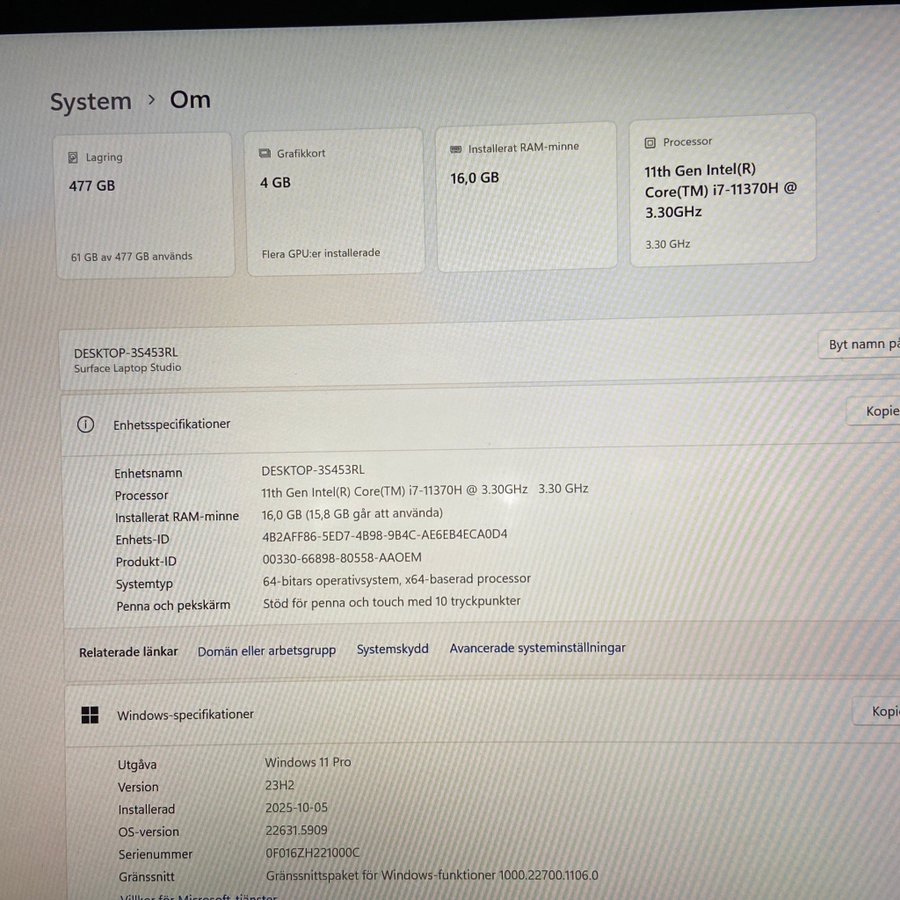Open Avancerade systeminställningar link
This screenshot has height=900, width=900.
[537, 648]
